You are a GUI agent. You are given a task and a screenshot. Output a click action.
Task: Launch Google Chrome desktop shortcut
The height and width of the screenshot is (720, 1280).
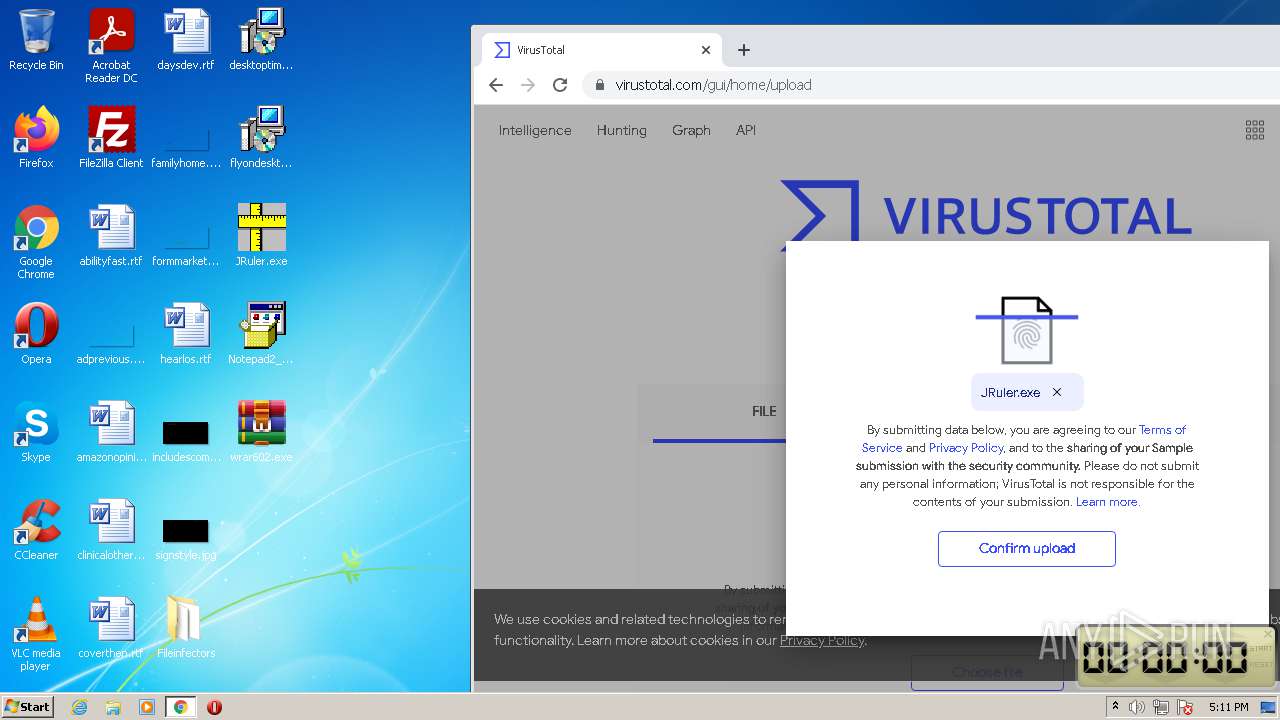point(36,241)
